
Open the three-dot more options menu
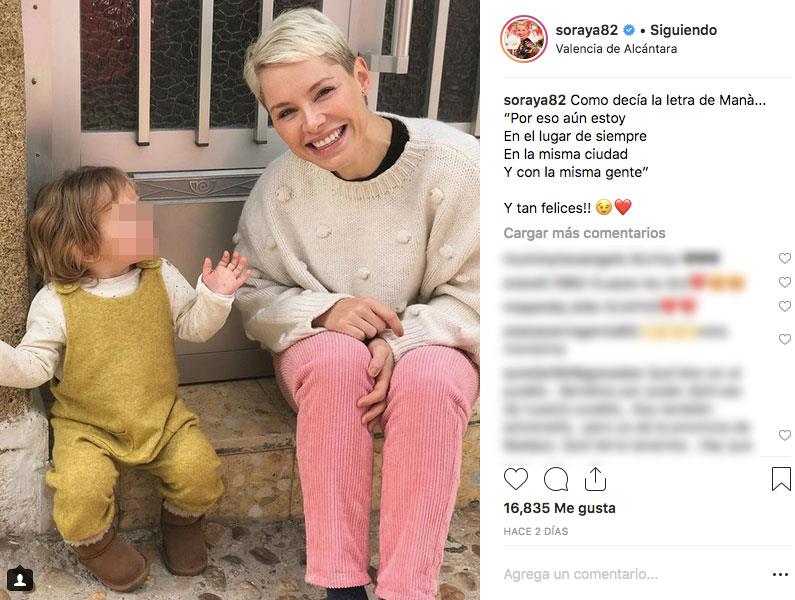click(780, 574)
